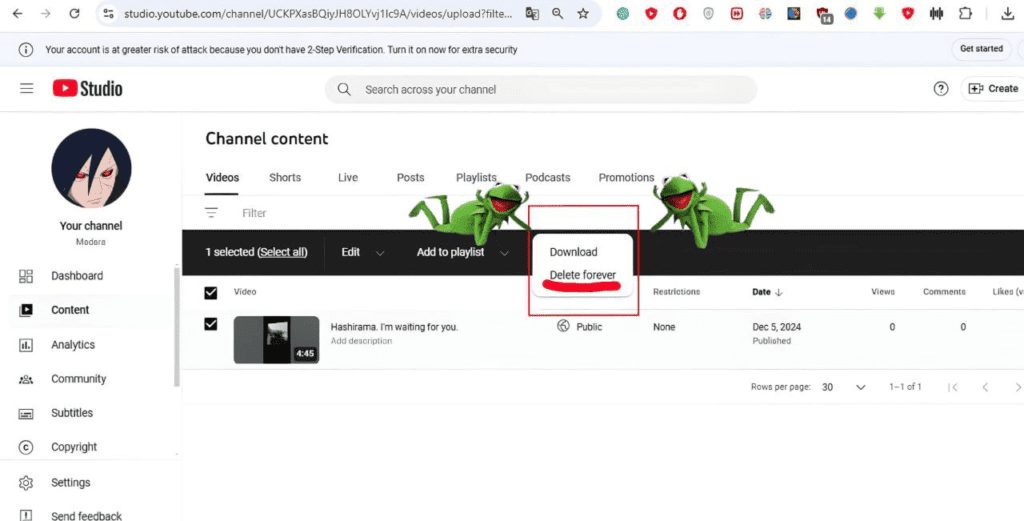
Task: Click the Create button
Action: [993, 89]
